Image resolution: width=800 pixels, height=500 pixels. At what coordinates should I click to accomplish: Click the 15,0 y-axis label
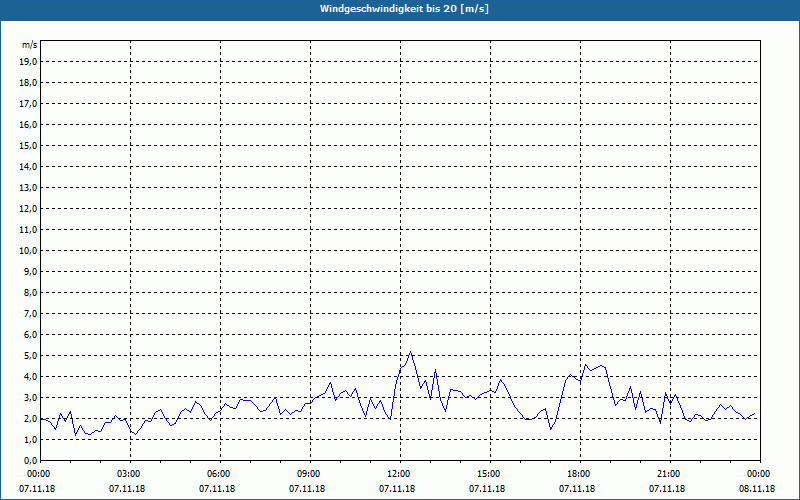[29, 145]
